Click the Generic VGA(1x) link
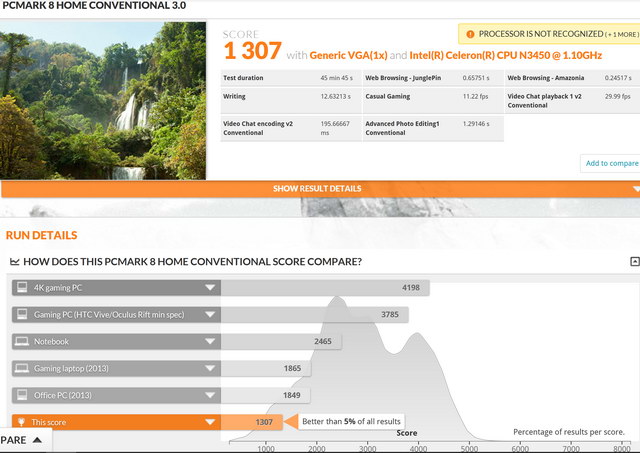This screenshot has height=453, width=640. click(x=348, y=56)
